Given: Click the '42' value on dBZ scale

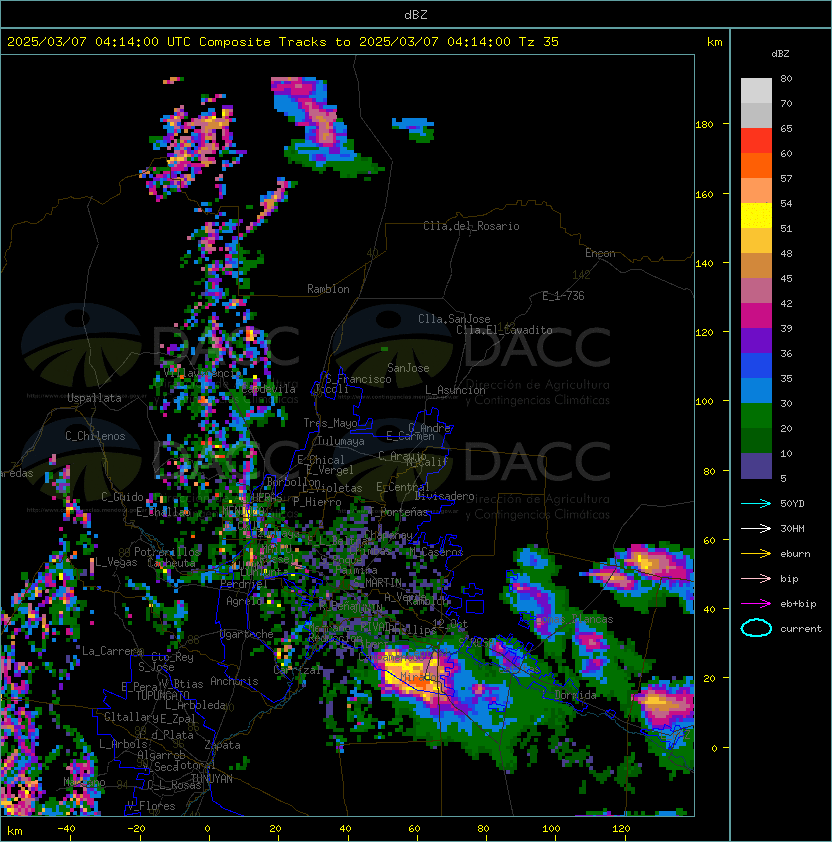Looking at the screenshot, I should tap(786, 303).
